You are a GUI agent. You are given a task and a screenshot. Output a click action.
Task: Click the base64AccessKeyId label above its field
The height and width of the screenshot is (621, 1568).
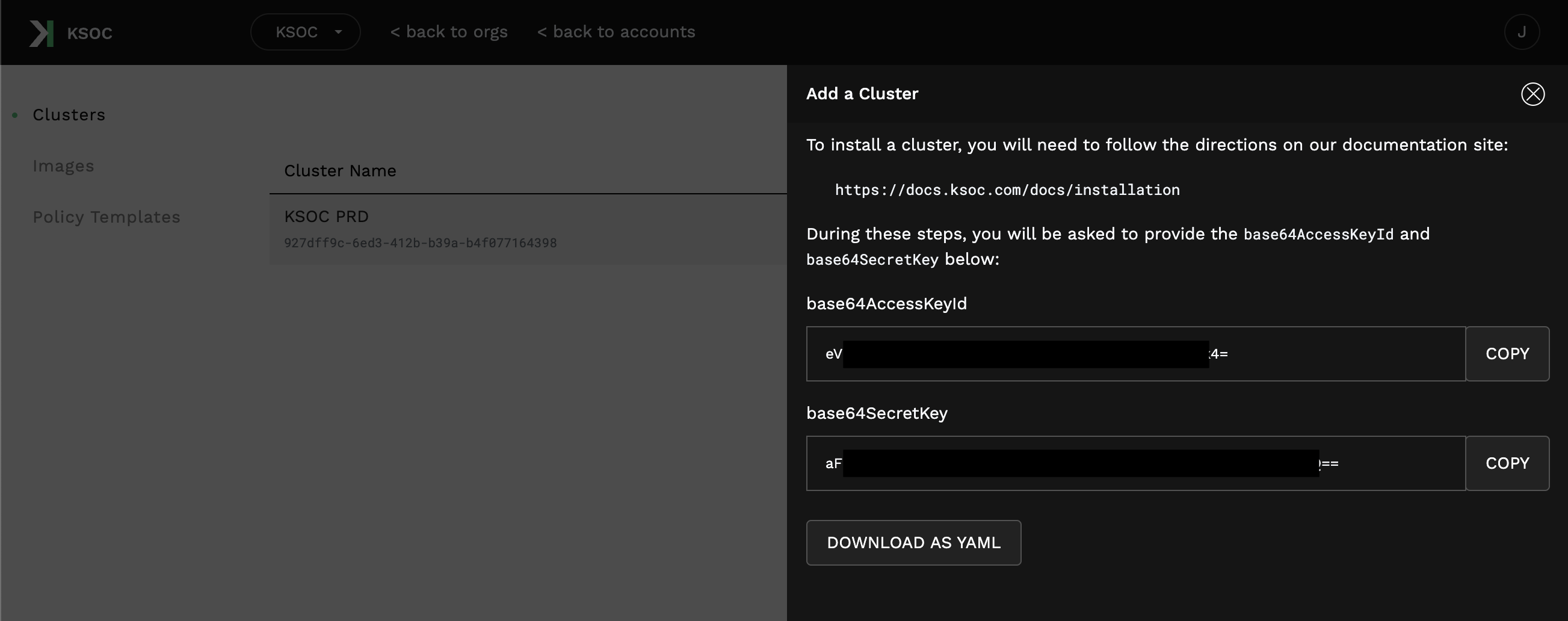(886, 303)
